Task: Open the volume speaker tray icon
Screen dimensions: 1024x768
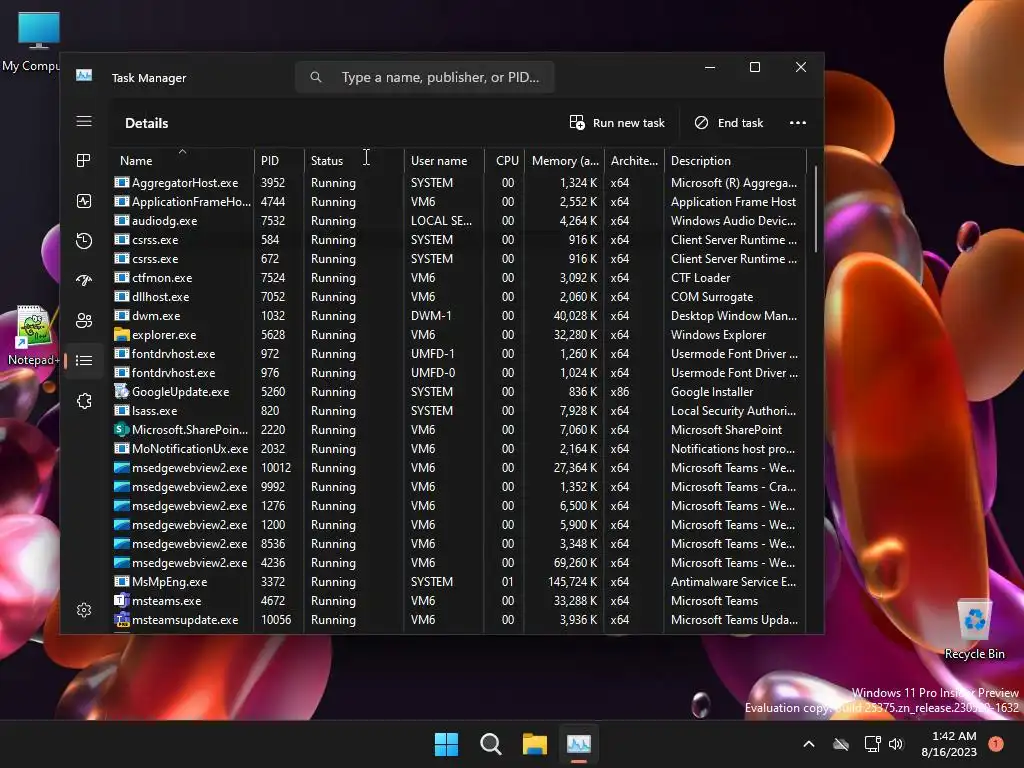Action: pyautogui.click(x=896, y=744)
